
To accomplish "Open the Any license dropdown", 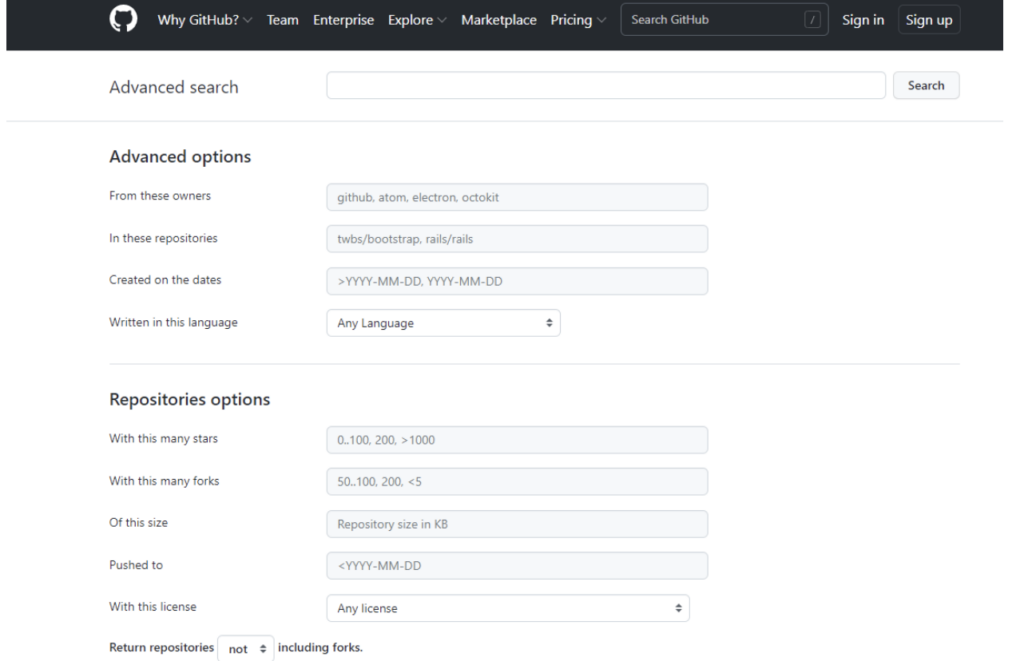I will 507,608.
